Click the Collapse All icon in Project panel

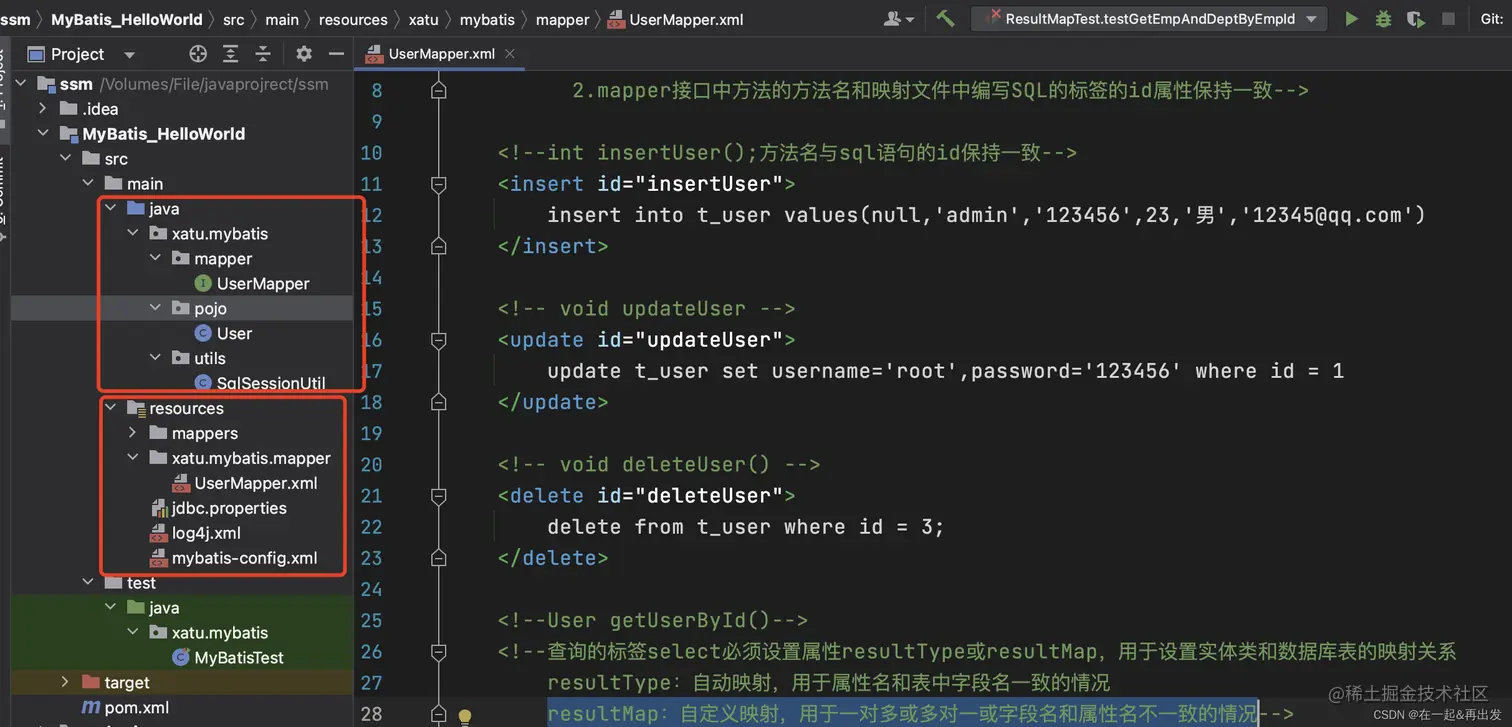tap(263, 54)
